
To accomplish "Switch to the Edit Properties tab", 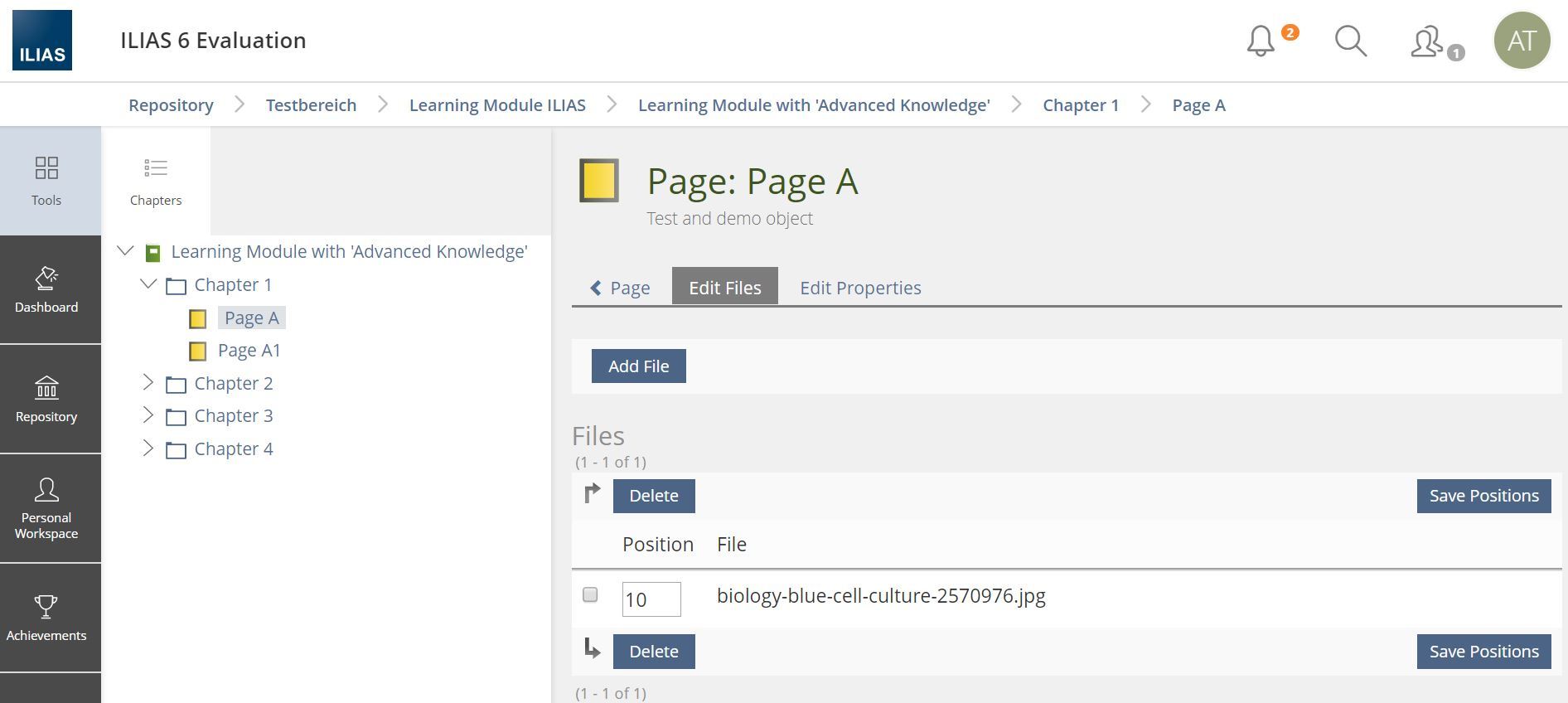I will 859,288.
